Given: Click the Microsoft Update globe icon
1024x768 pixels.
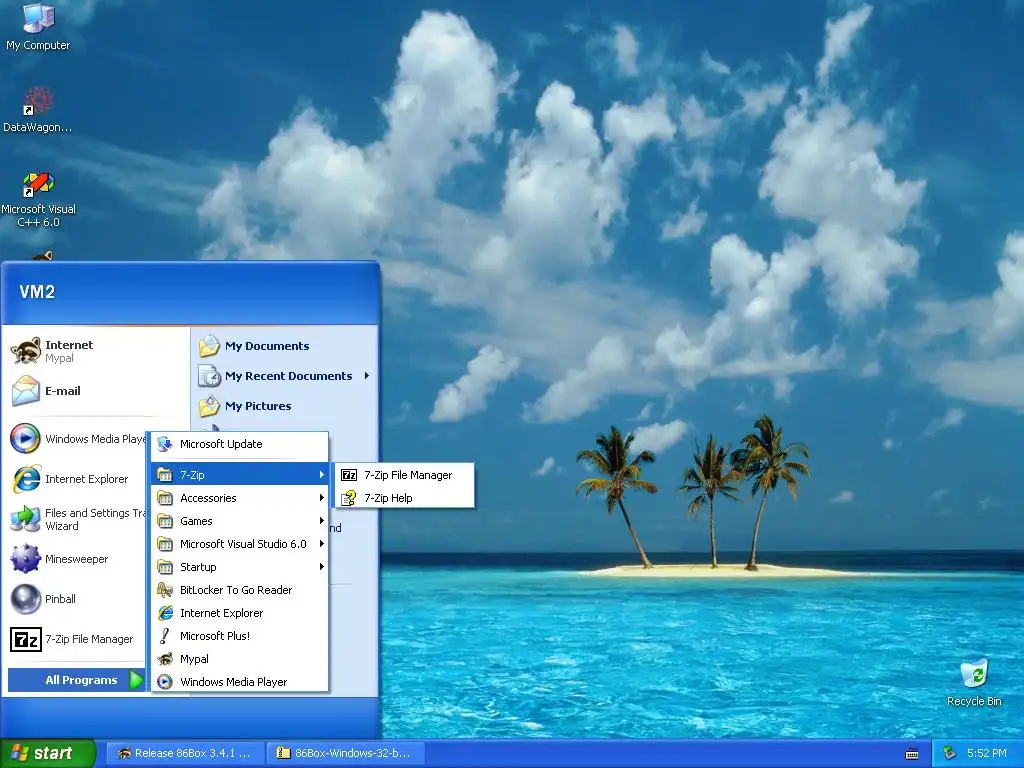Looking at the screenshot, I should [165, 444].
